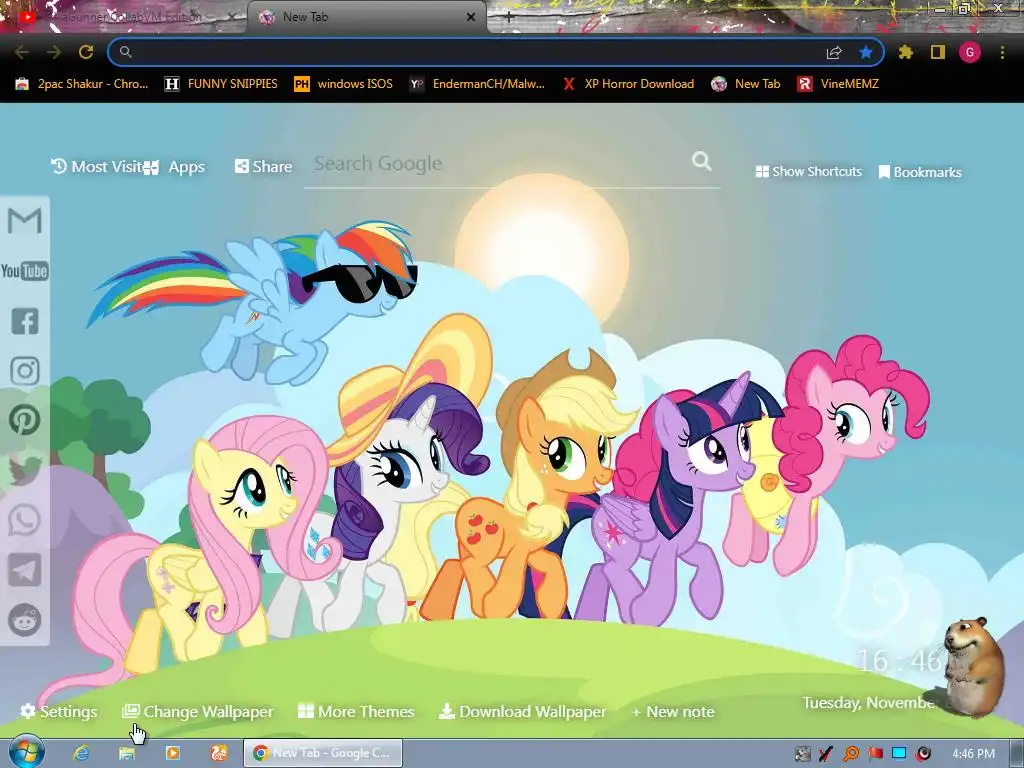Select the New Tab - Google Chrome taskbar button
Viewport: 1024px width, 768px height.
[x=323, y=753]
